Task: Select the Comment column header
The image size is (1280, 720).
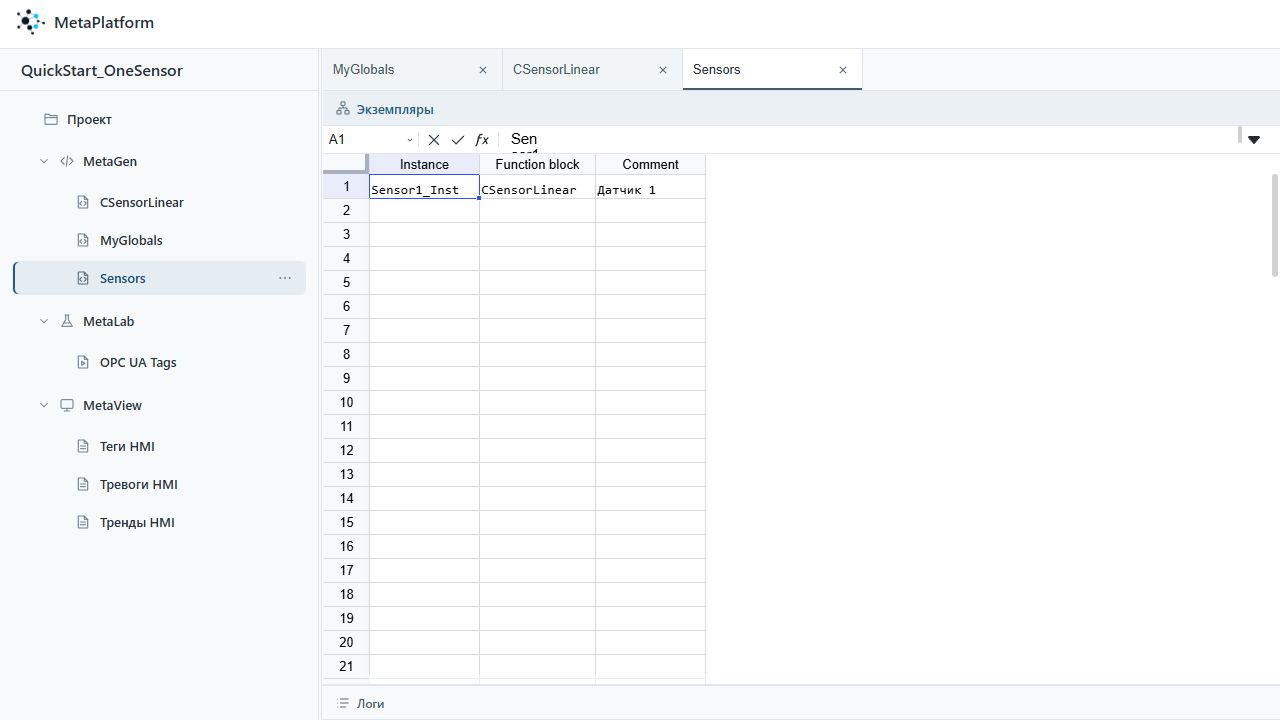Action: click(650, 164)
